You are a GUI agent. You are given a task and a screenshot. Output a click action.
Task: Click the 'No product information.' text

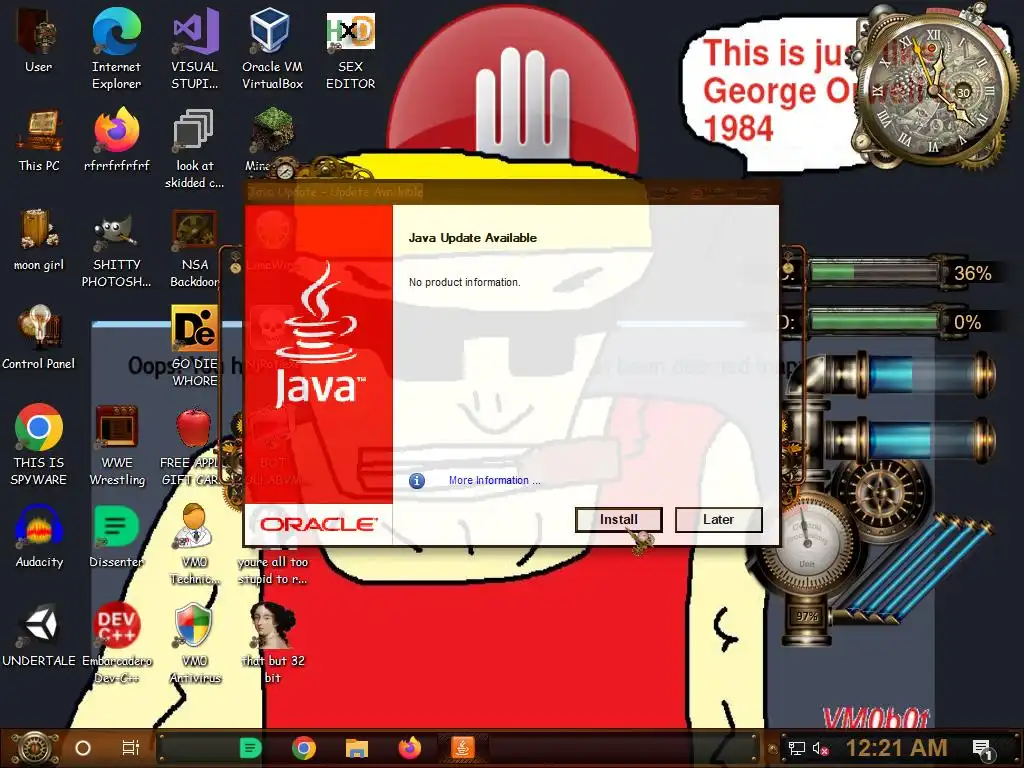[x=464, y=282]
